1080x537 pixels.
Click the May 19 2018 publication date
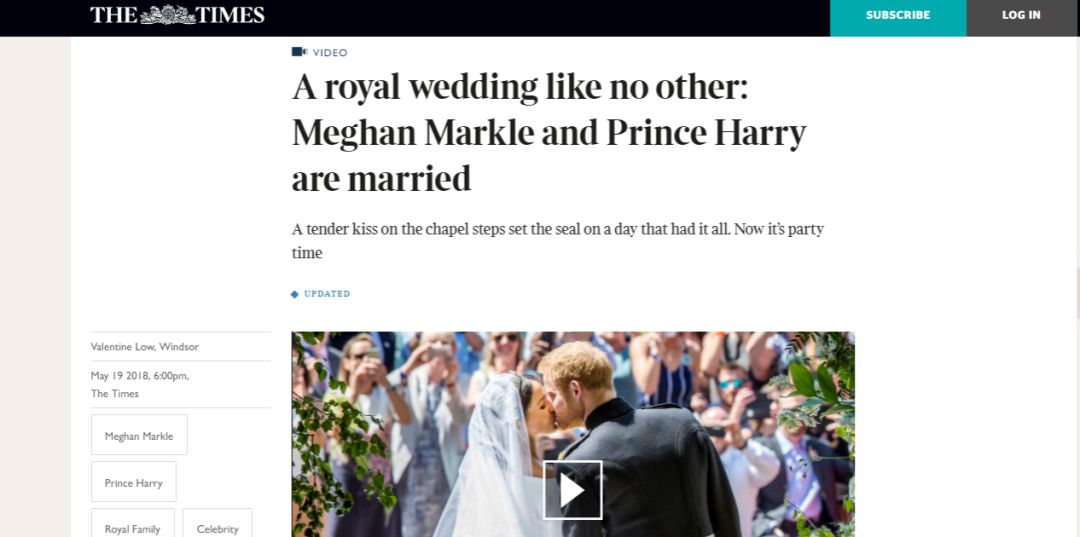140,376
